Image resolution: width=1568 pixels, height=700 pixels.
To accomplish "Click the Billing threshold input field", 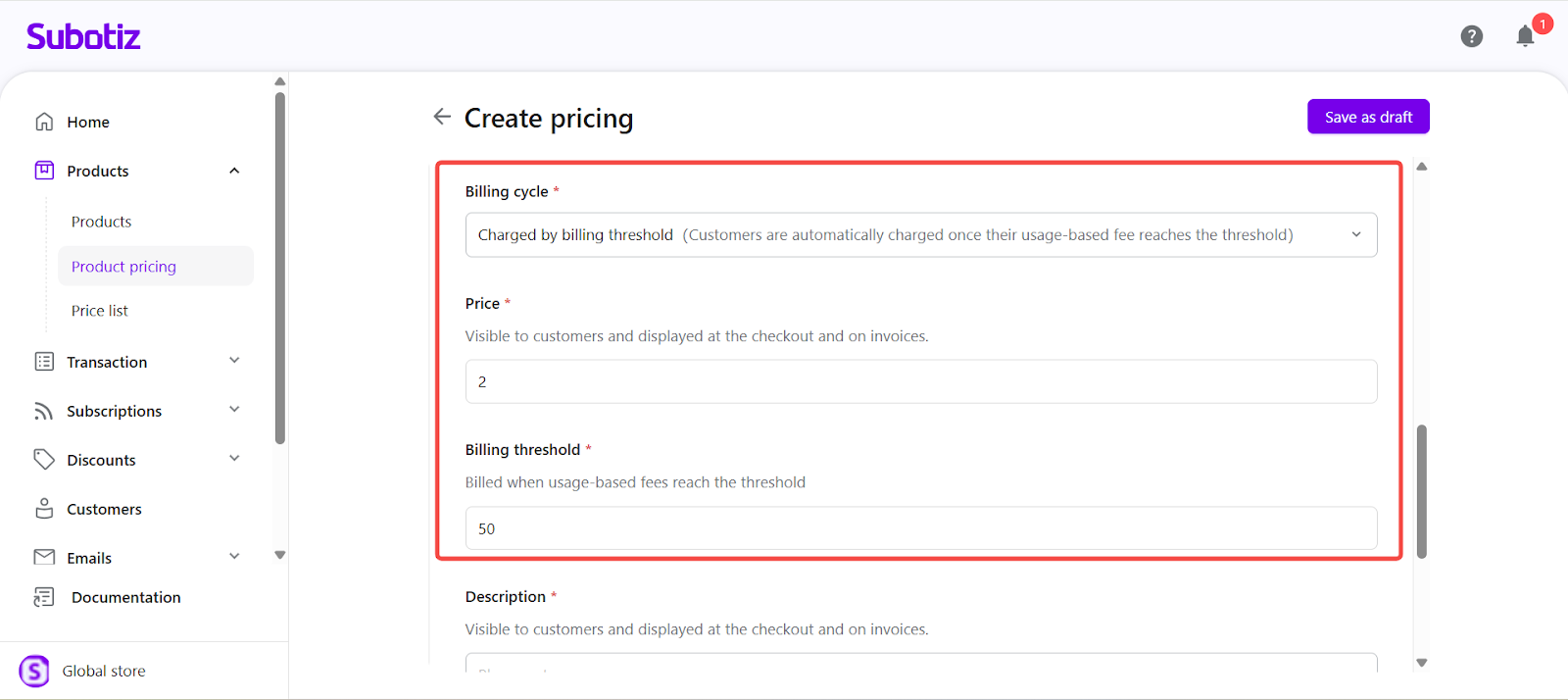I will click(920, 528).
